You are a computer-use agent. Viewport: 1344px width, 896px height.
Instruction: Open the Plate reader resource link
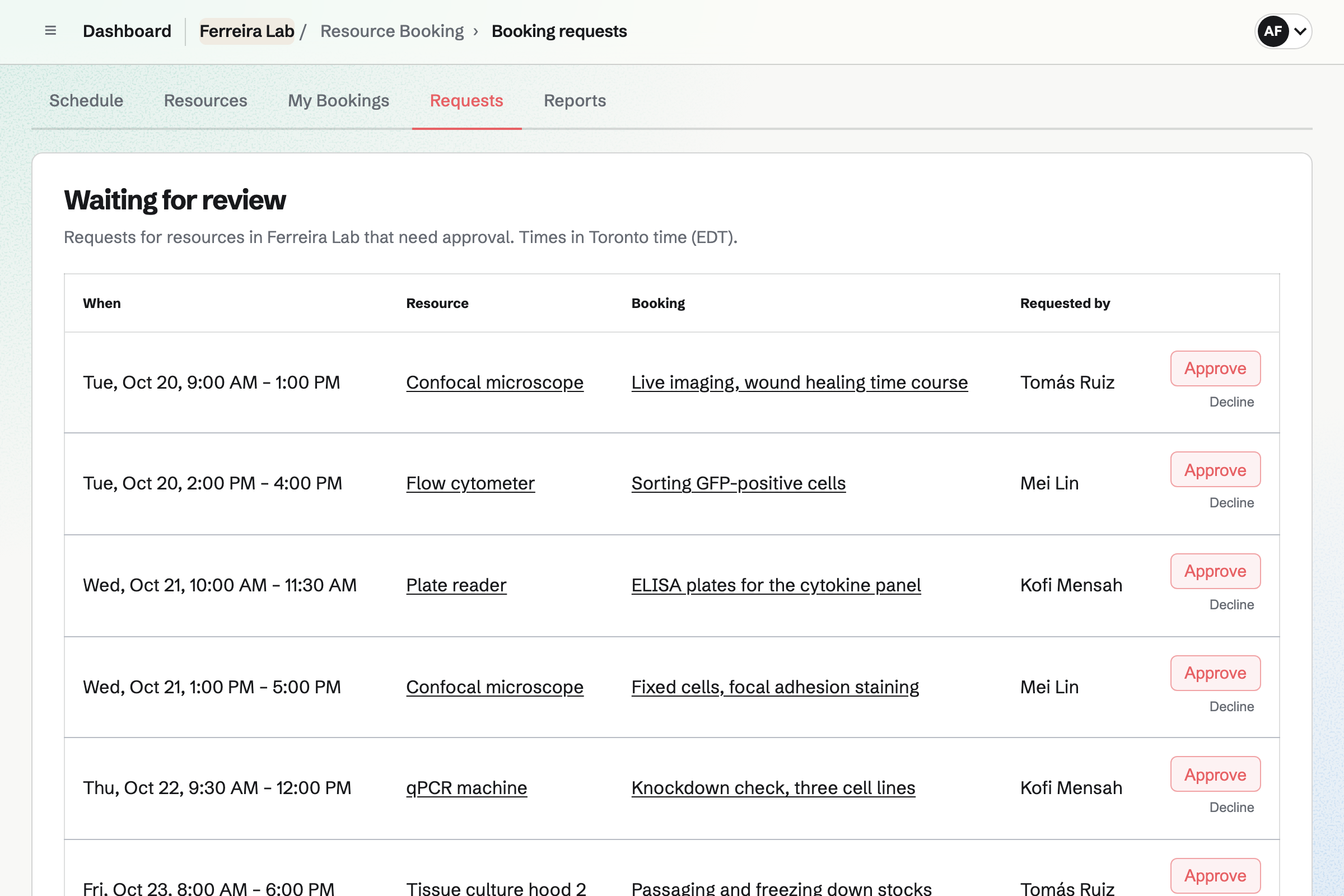pyautogui.click(x=456, y=585)
